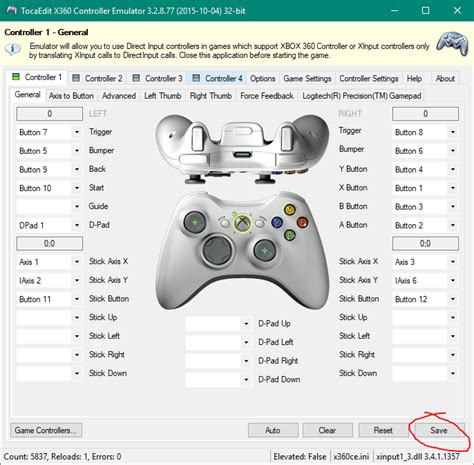The height and width of the screenshot is (465, 474).
Task: Click the app icon in the title bar
Action: click(11, 10)
